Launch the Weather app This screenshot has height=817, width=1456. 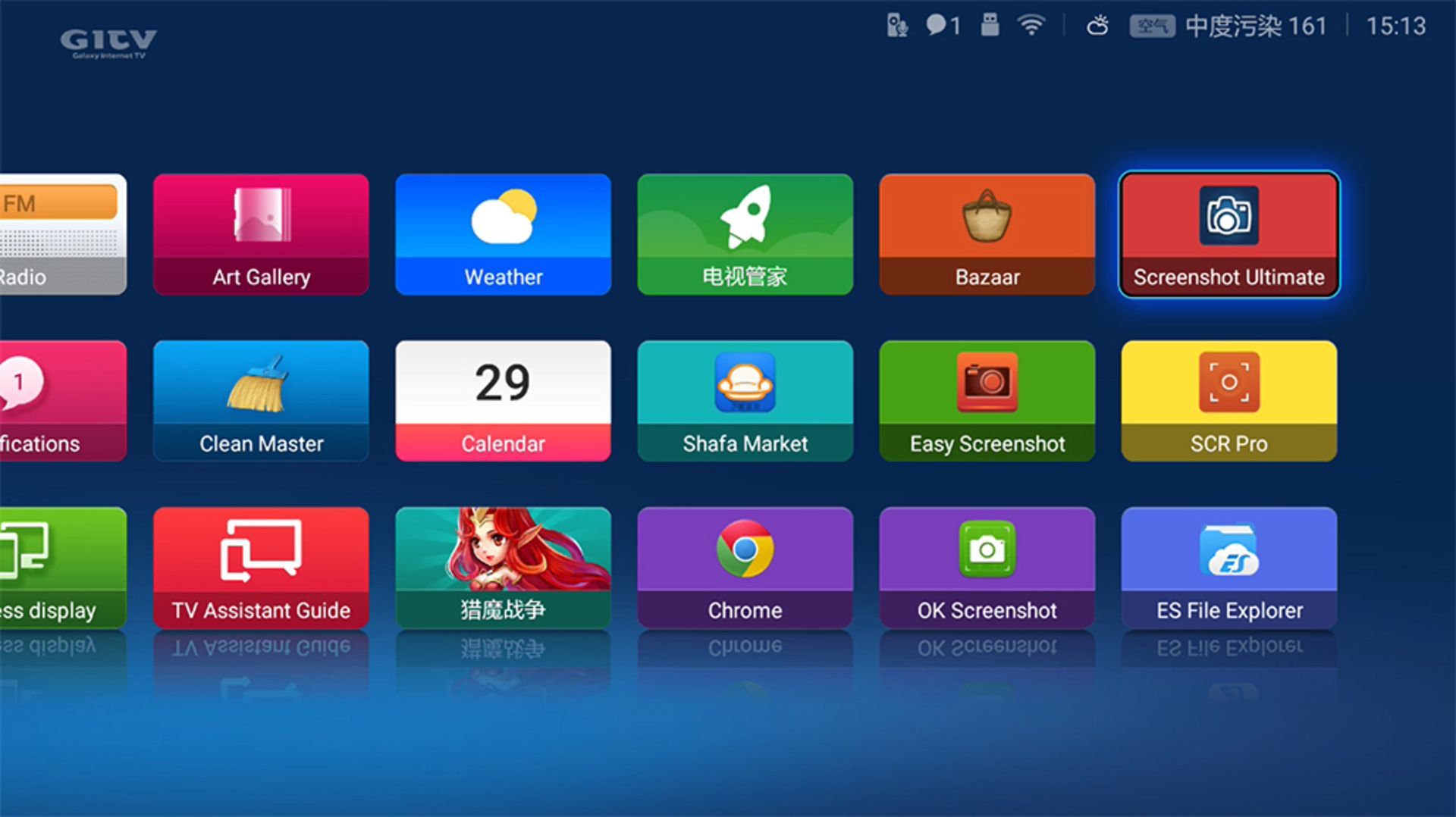pyautogui.click(x=502, y=233)
